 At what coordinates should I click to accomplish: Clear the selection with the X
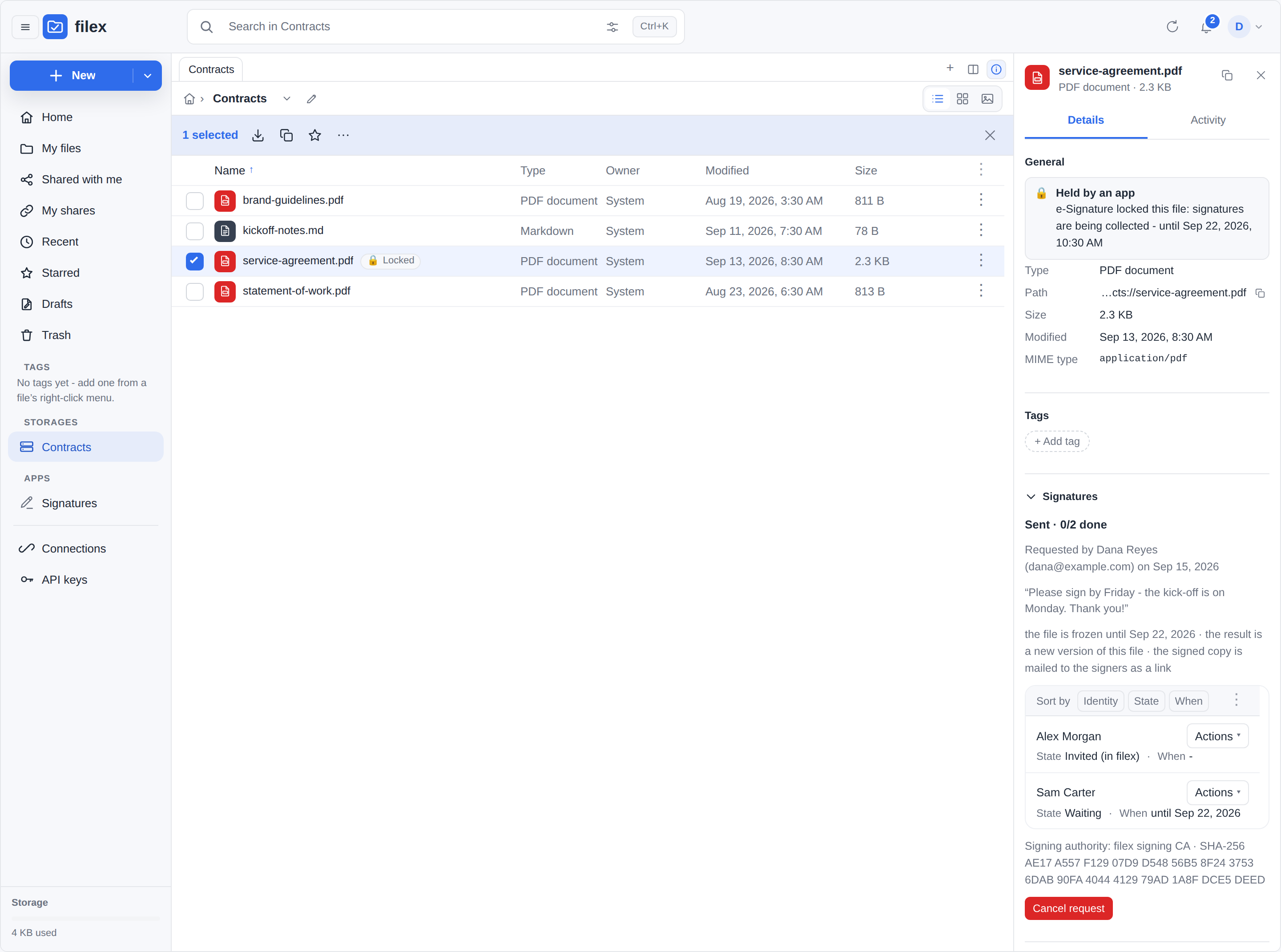(x=990, y=135)
